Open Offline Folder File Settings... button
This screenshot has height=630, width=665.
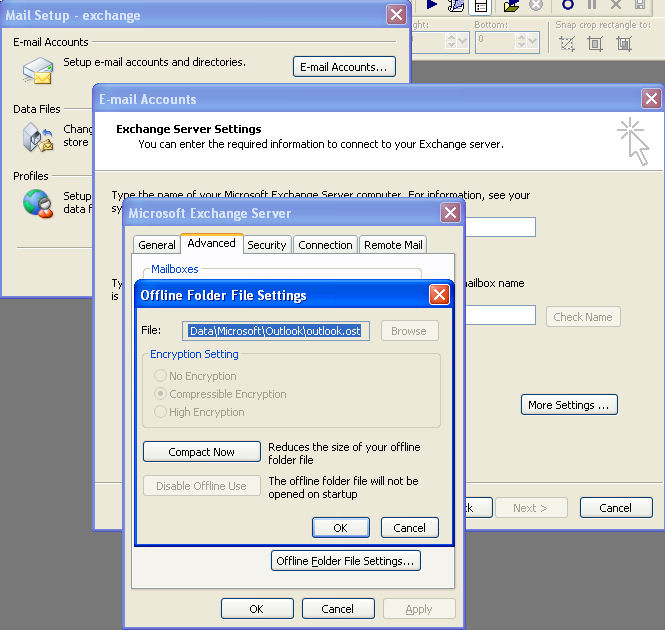[x=346, y=561]
